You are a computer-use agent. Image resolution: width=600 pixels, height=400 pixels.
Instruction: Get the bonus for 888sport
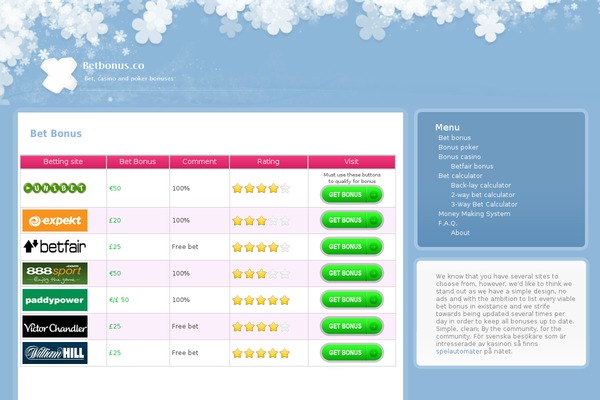[x=352, y=273]
